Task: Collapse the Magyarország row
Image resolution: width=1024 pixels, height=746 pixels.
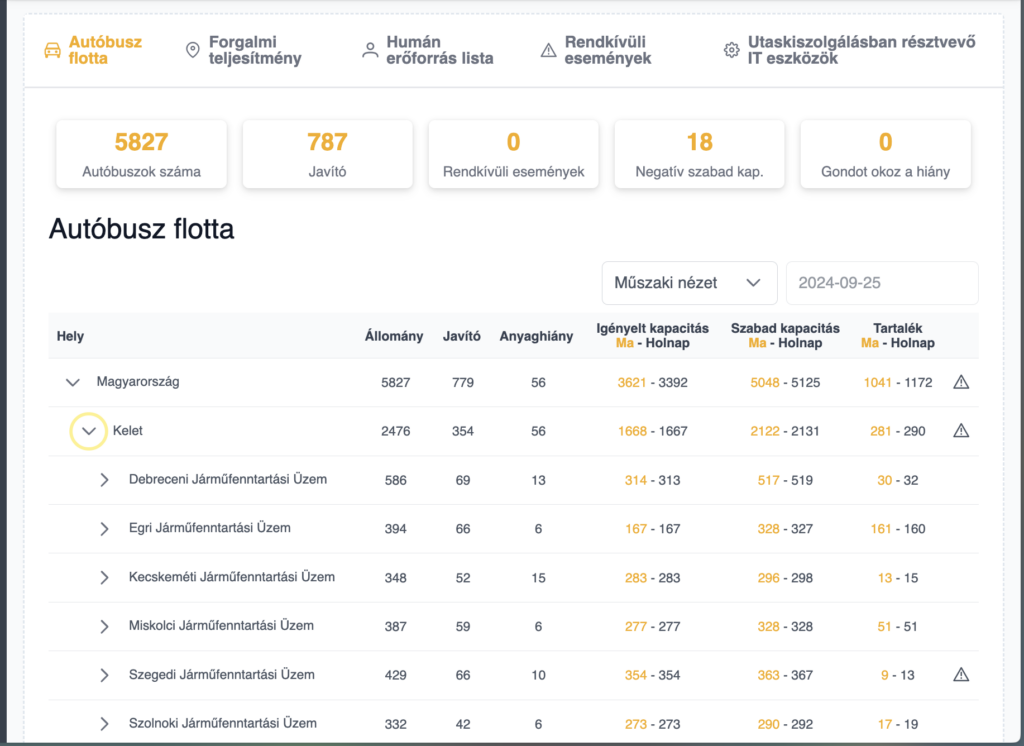Action: pyautogui.click(x=73, y=382)
